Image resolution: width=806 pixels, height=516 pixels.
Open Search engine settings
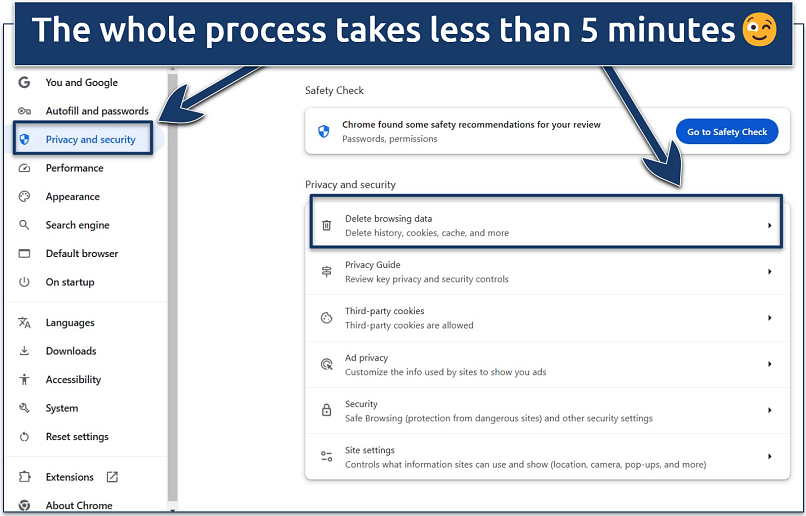[78, 225]
